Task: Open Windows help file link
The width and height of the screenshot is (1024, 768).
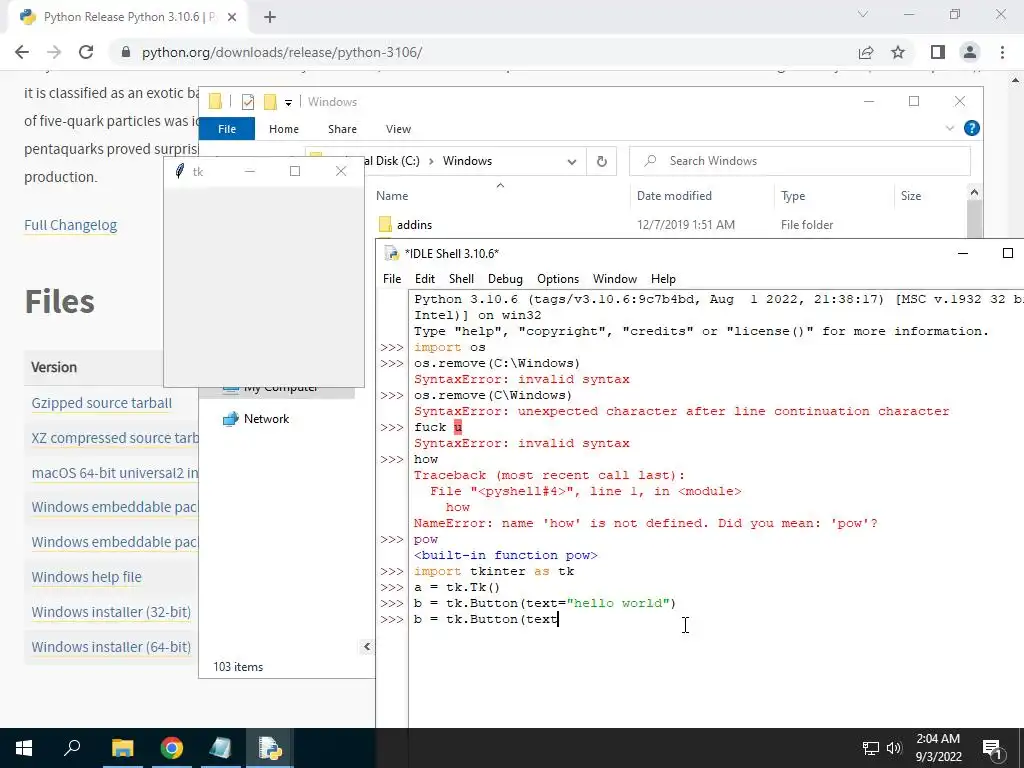Action: [x=86, y=577]
